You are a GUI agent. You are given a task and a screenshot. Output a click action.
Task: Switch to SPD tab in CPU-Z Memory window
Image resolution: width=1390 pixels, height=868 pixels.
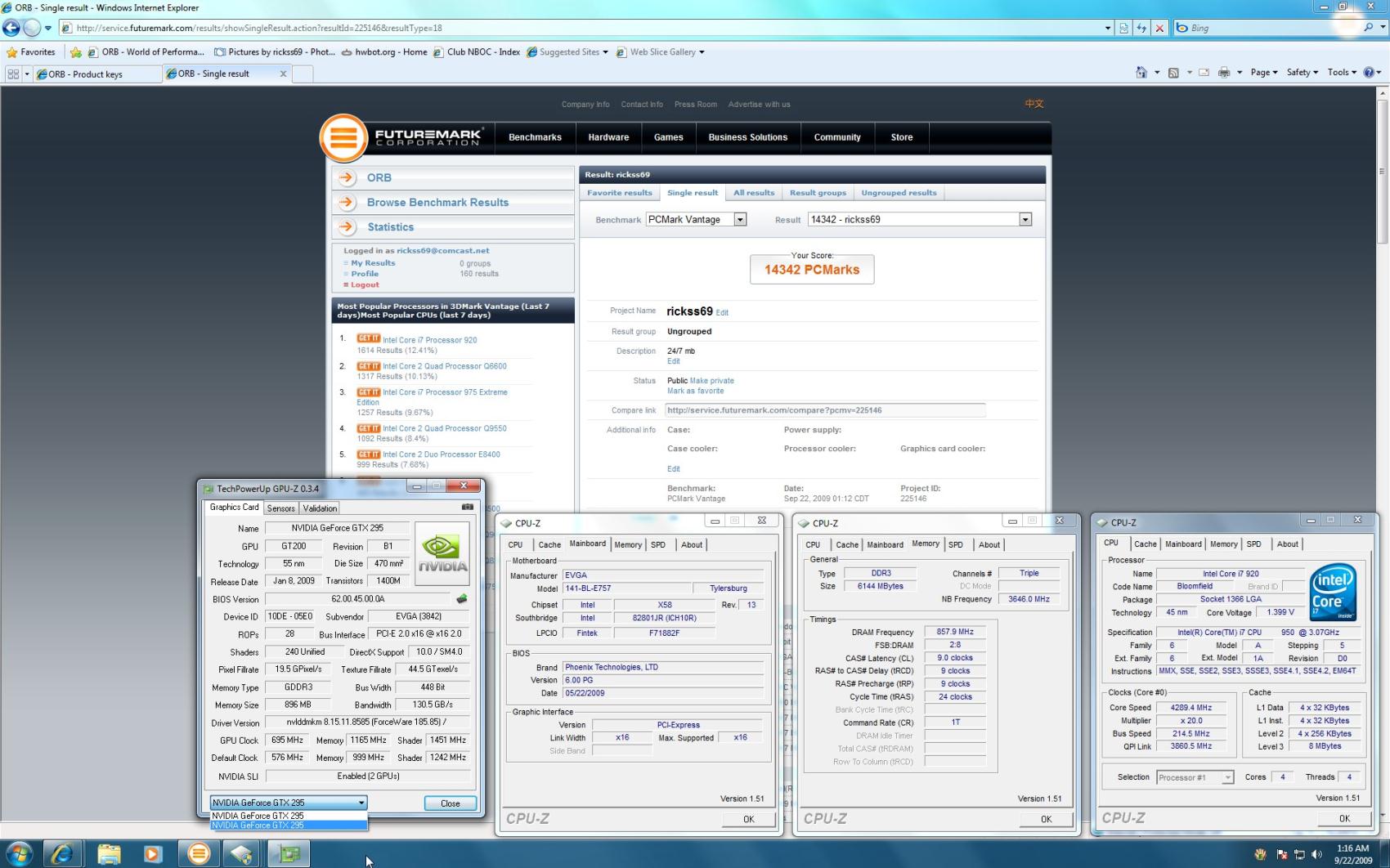coord(956,544)
